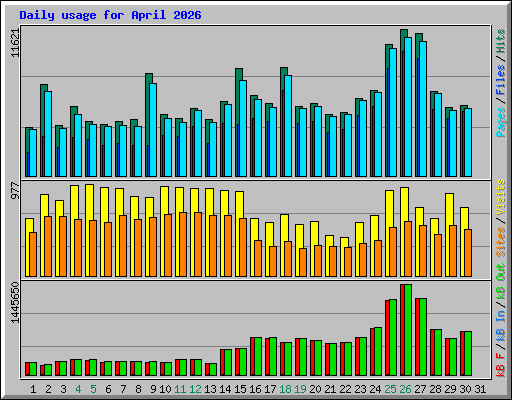
Task: Click the day 30 green kB bar
Action: (x=468, y=353)
